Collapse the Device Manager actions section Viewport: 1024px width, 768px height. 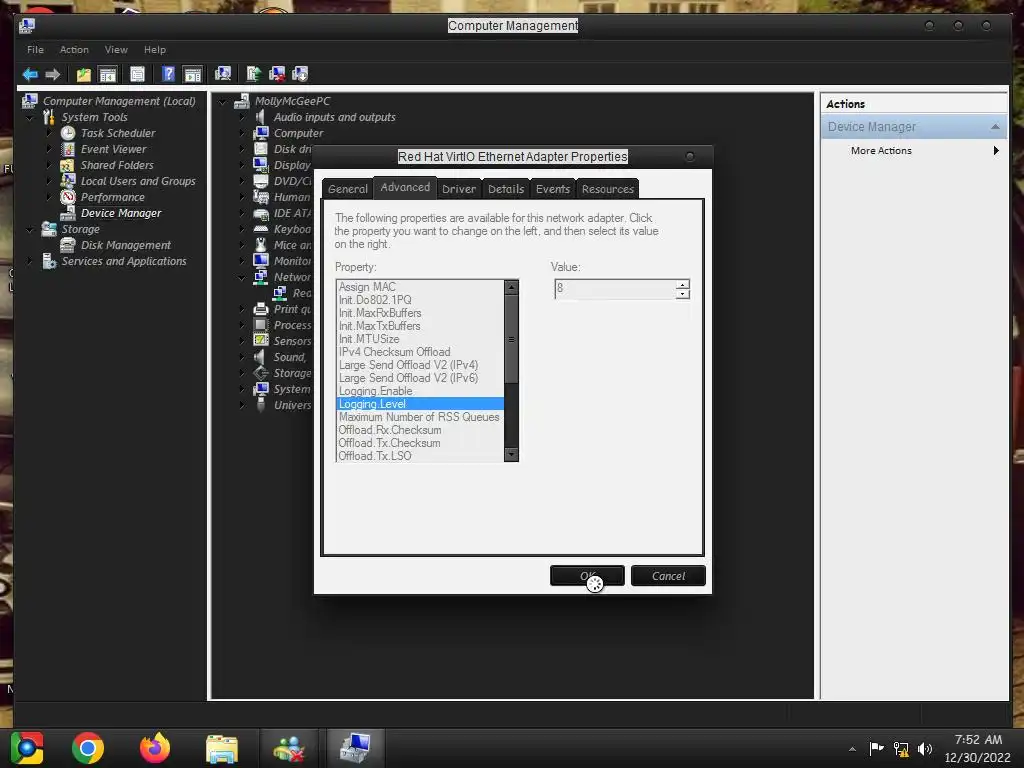[995, 127]
